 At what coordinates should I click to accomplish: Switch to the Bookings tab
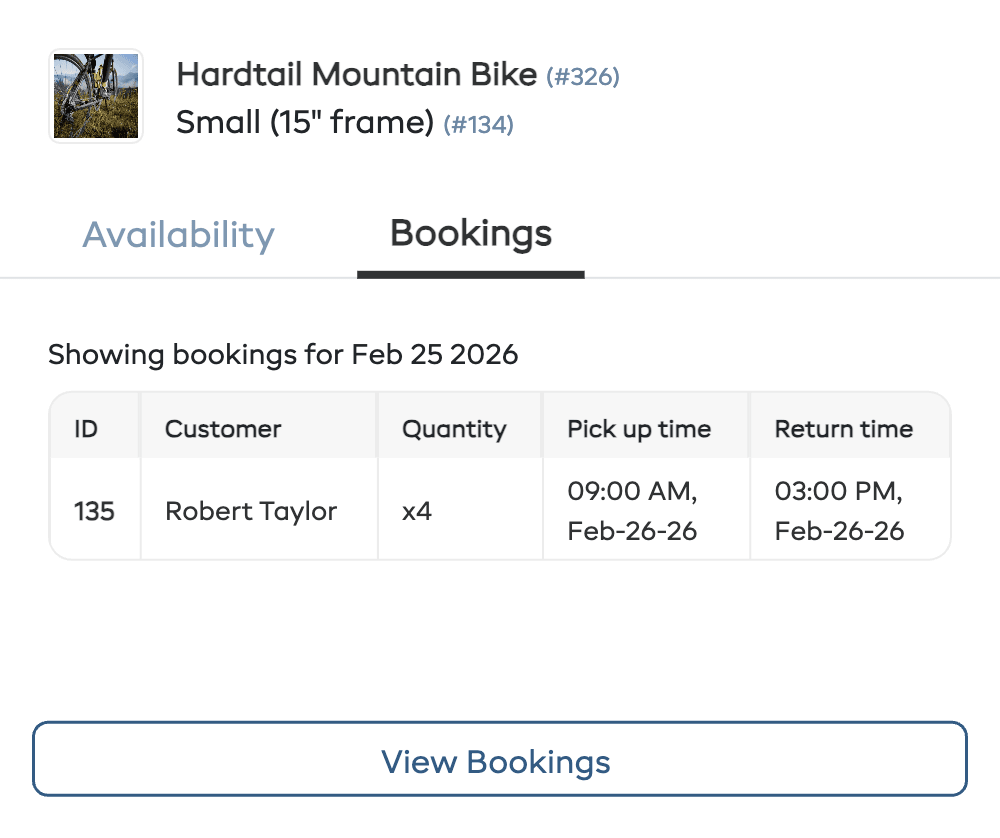tap(470, 233)
